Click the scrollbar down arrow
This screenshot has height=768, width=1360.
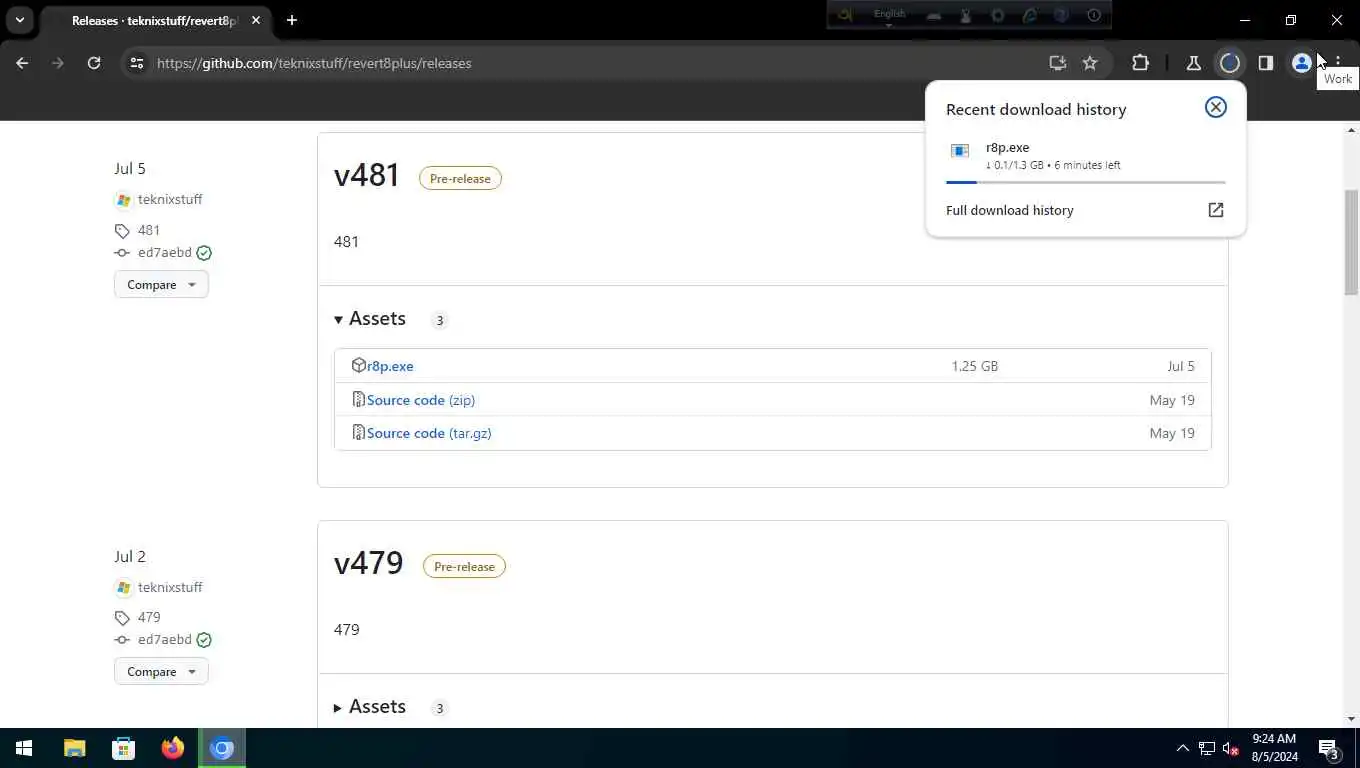point(1352,719)
